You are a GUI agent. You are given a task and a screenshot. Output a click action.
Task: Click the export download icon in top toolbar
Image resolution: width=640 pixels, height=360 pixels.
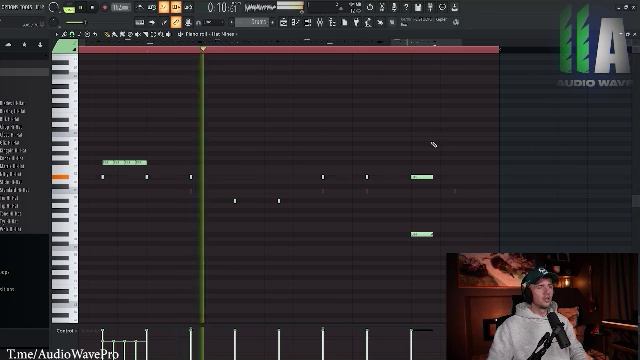tap(454, 7)
